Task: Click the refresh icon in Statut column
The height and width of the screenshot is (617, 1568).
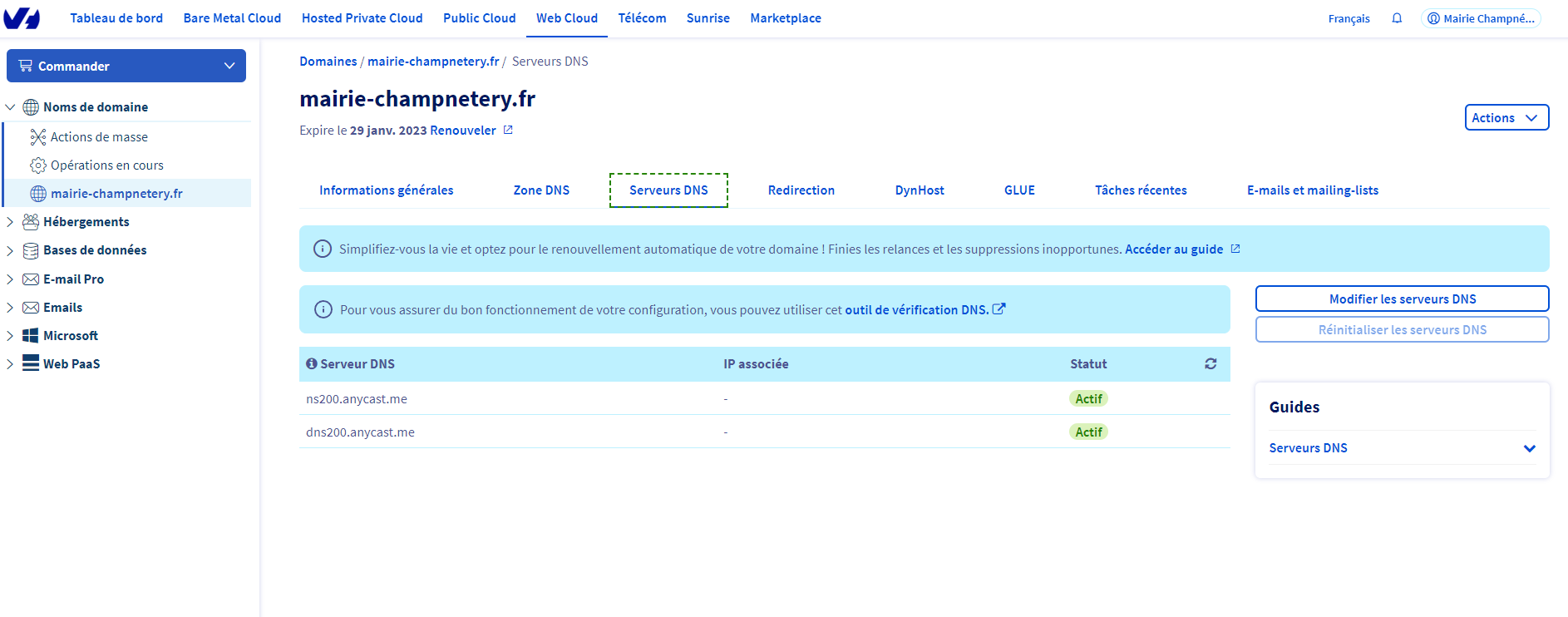Action: 1211,364
